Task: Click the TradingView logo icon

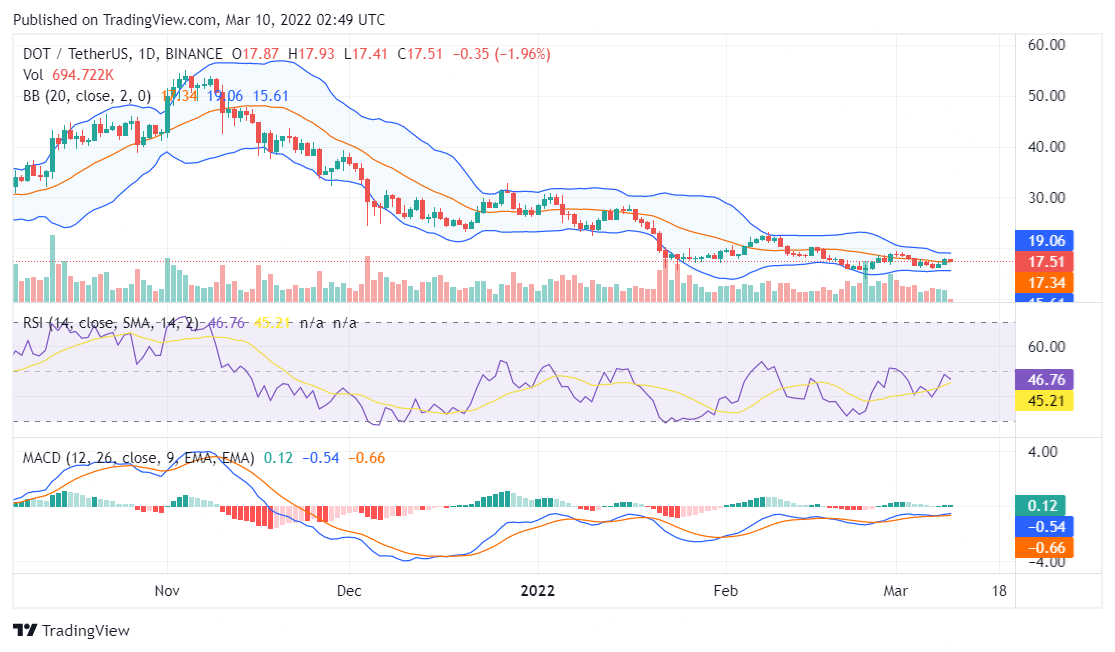Action: (x=24, y=631)
